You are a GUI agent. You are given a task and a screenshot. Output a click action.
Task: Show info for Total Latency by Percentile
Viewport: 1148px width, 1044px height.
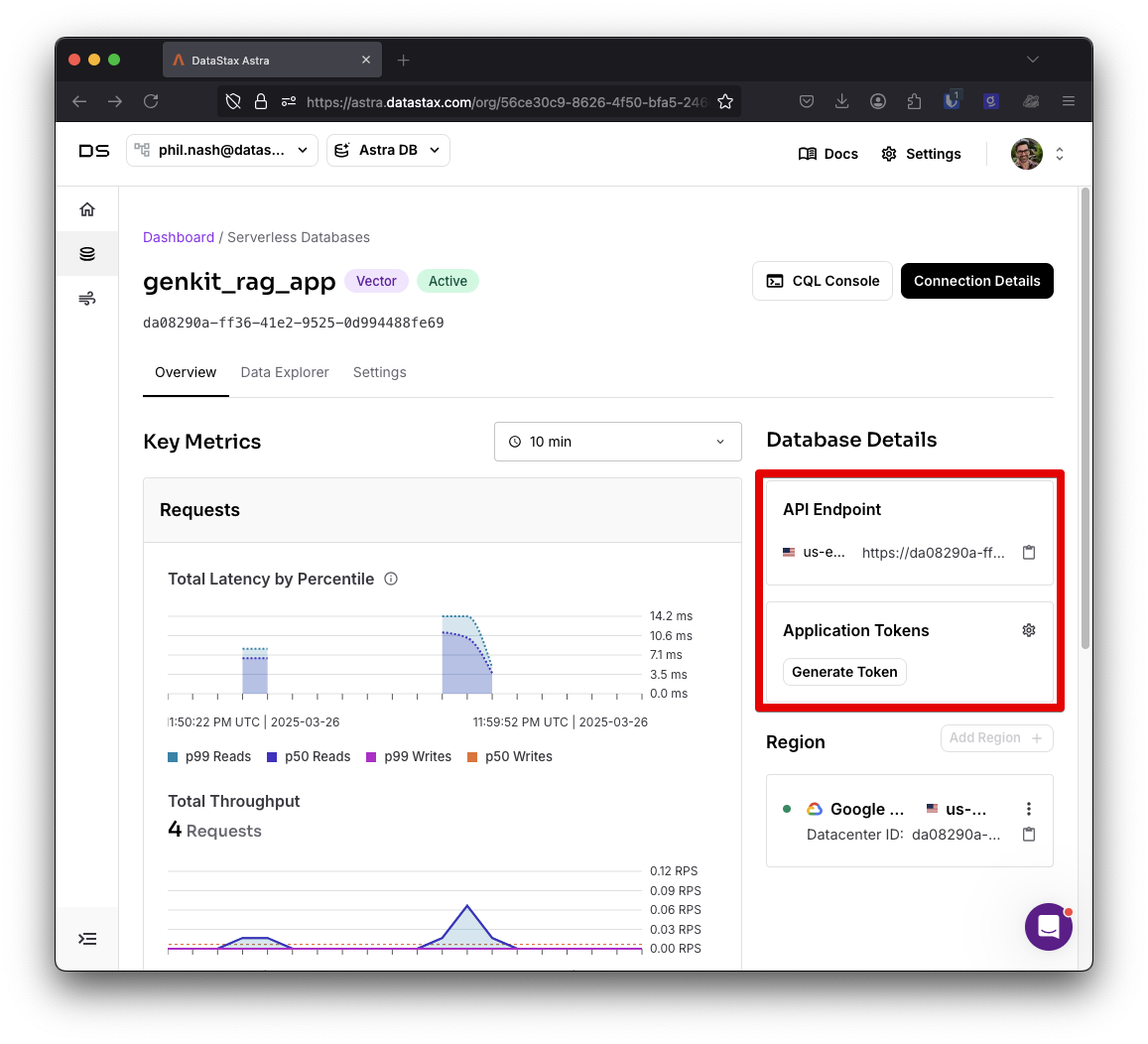pos(391,579)
